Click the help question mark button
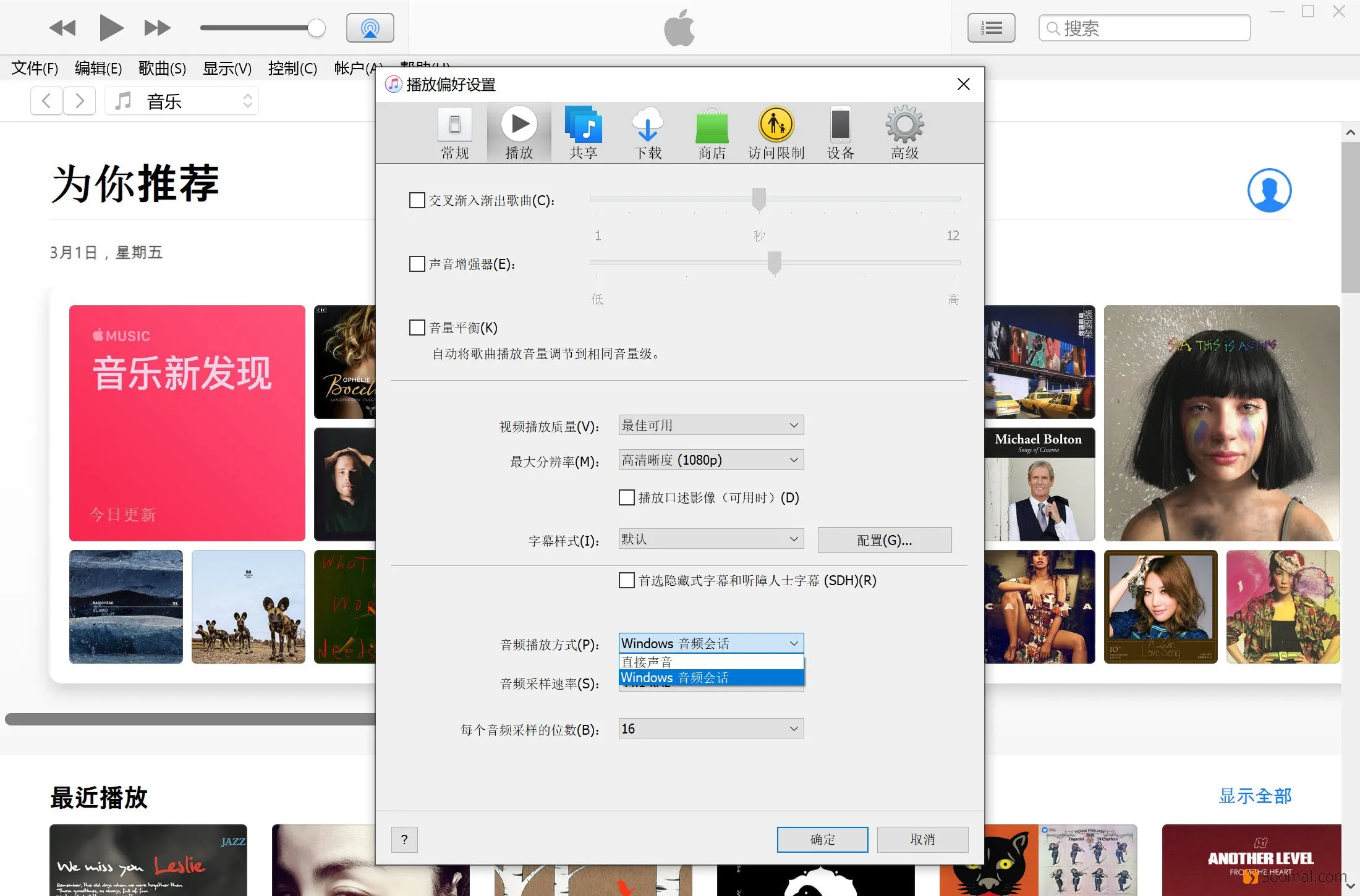Screen dimensions: 1360x896 click(x=404, y=839)
